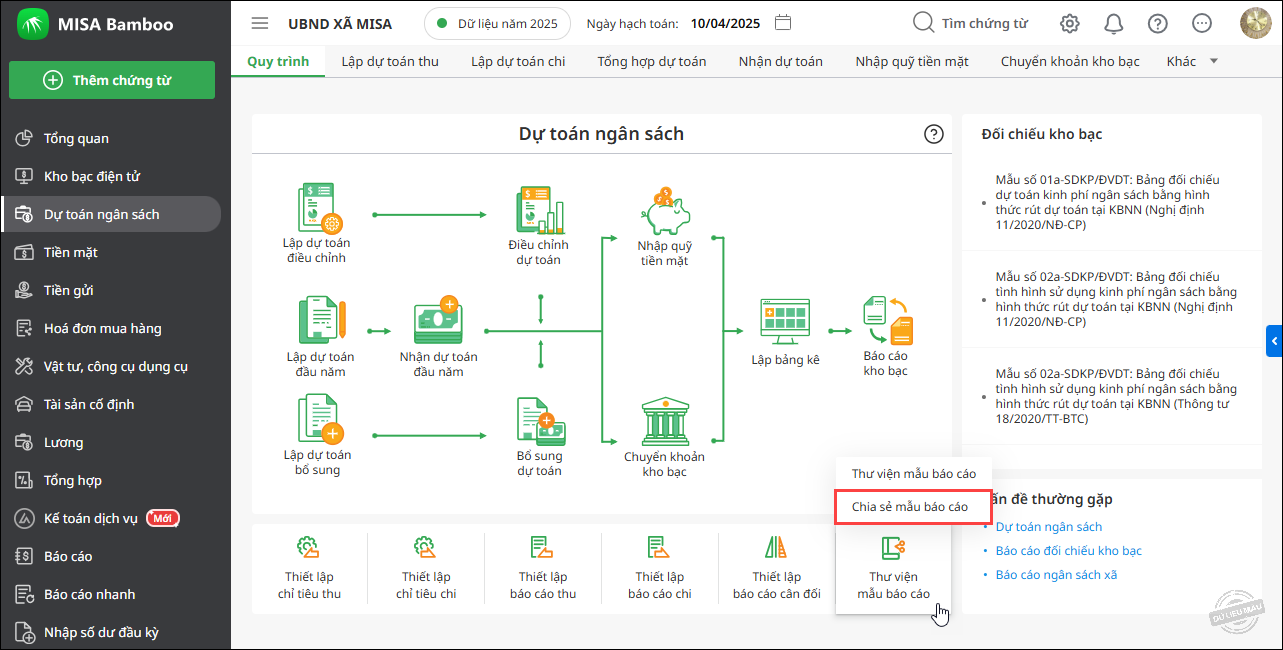Open Nhập quỹ tiền mặt piggy bank icon
The height and width of the screenshot is (650, 1283).
[x=664, y=212]
